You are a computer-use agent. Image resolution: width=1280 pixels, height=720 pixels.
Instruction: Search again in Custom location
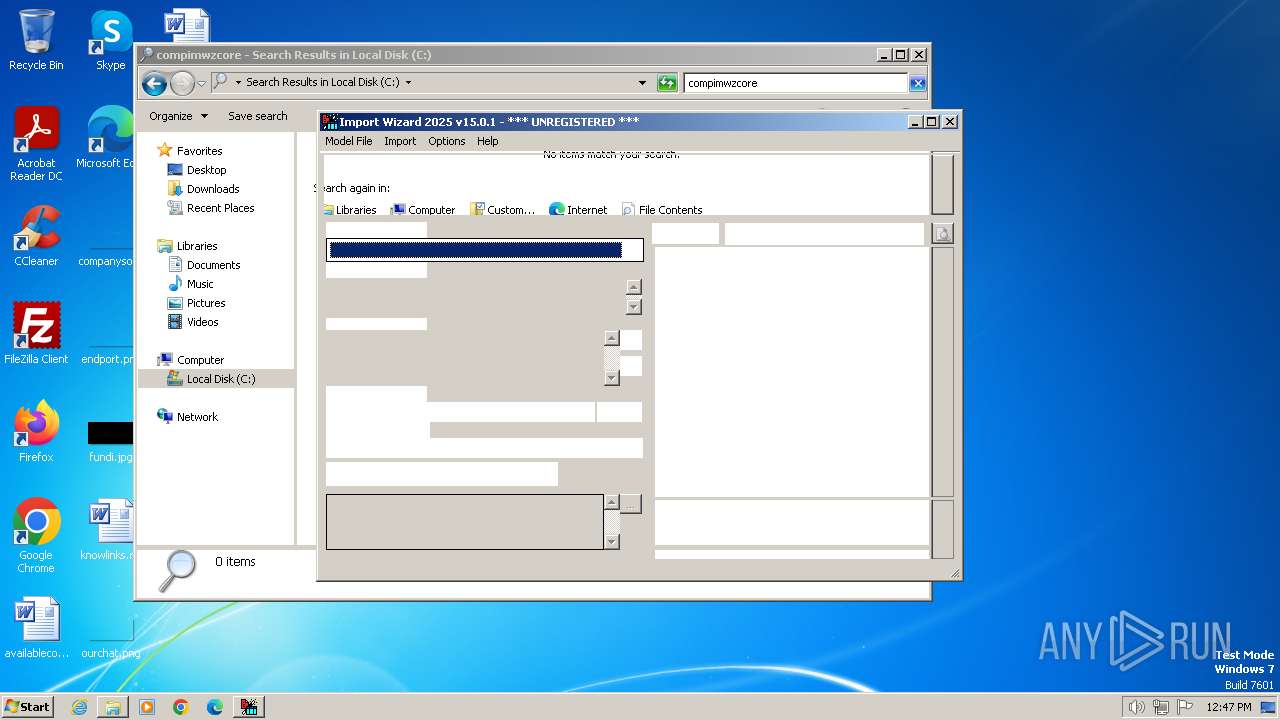point(503,210)
